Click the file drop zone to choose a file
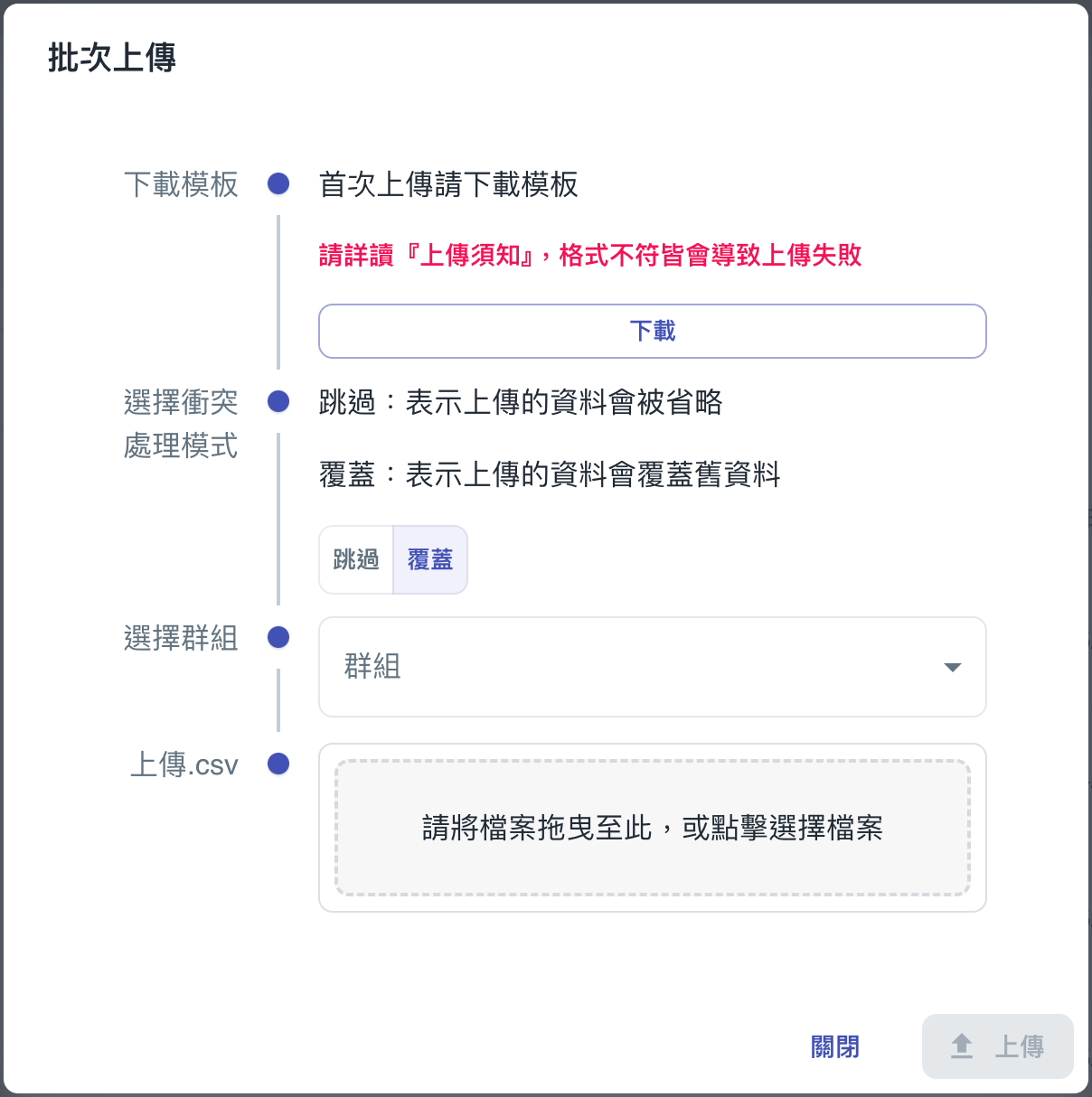This screenshot has height=1097, width=1092. [x=652, y=827]
